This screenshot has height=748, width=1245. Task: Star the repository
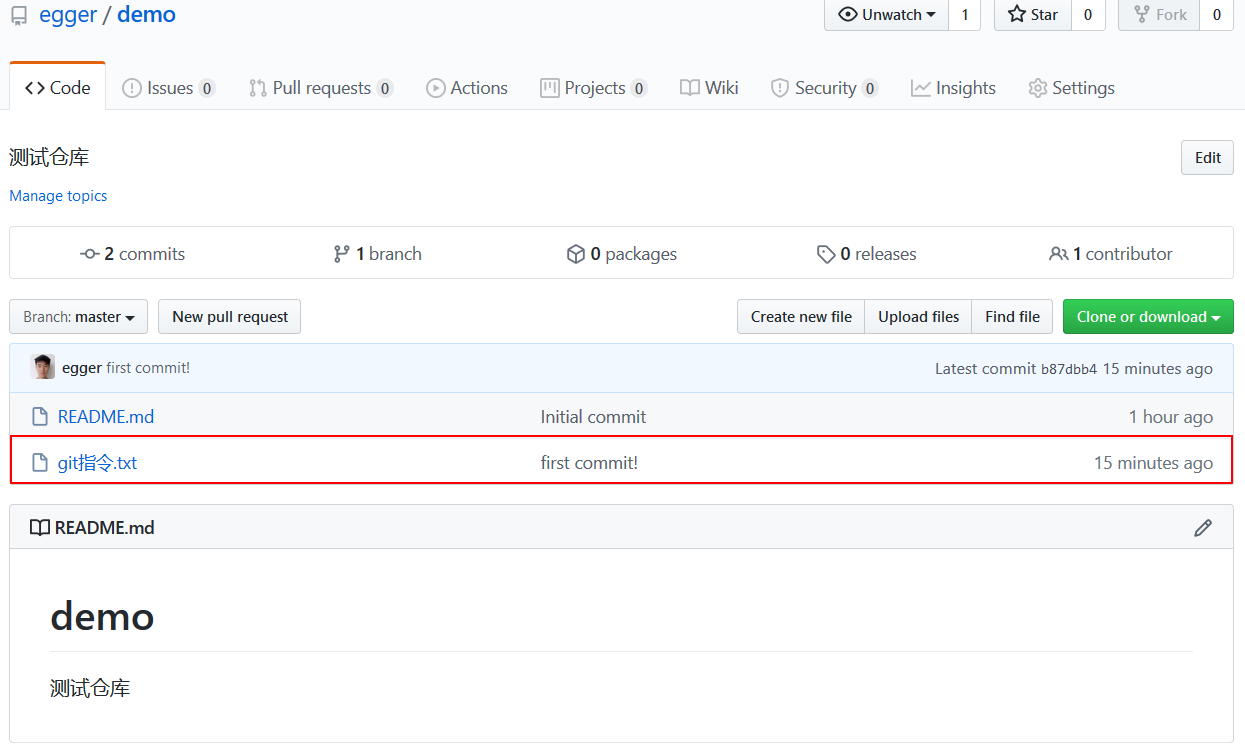(x=1033, y=14)
